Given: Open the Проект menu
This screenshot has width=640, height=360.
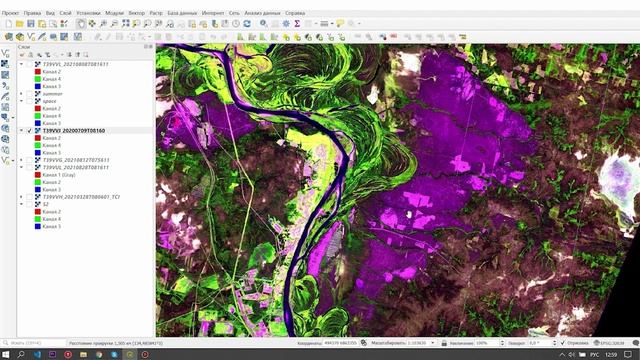Looking at the screenshot, I should pos(10,13).
